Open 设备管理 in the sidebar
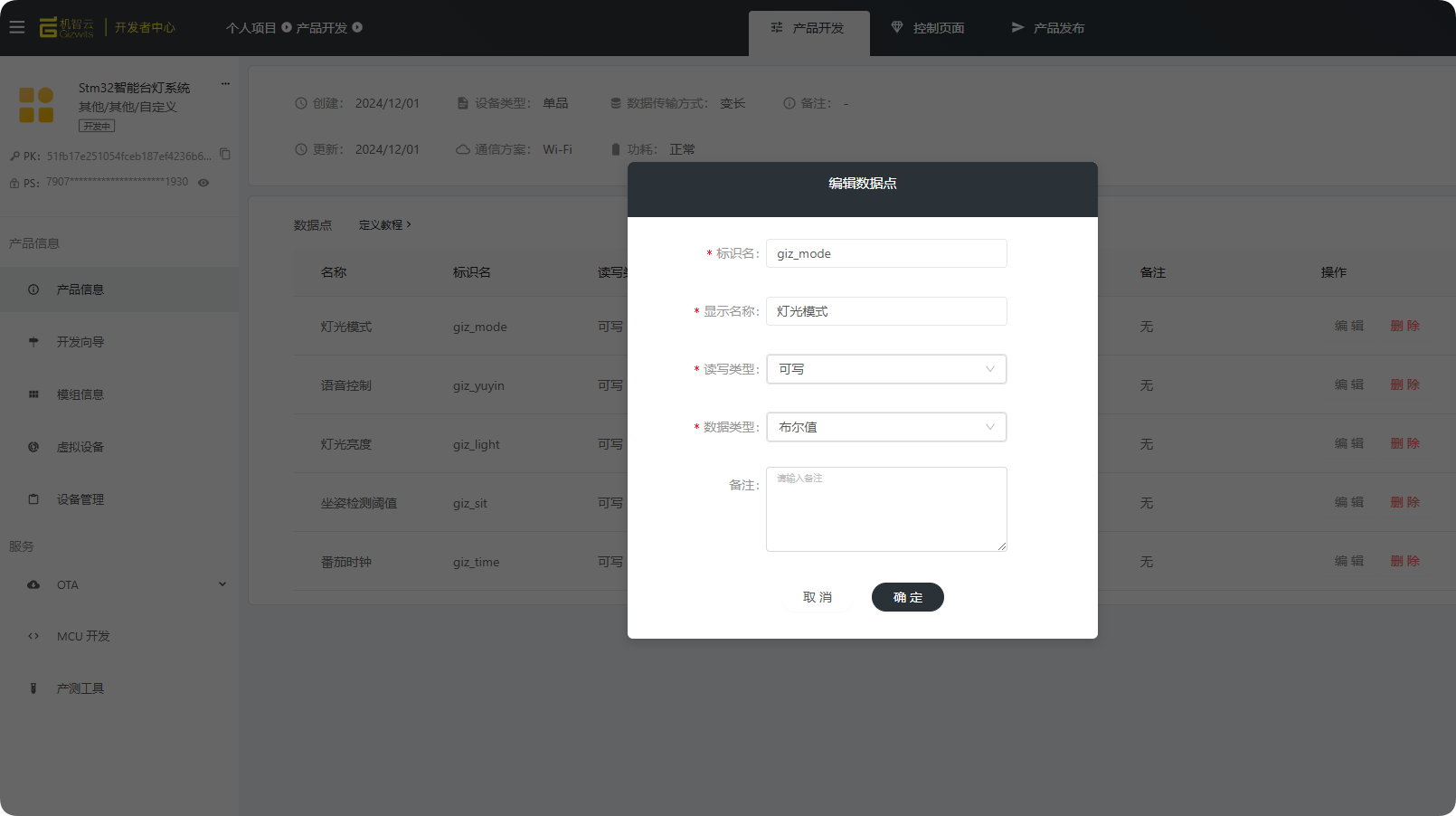Image resolution: width=1456 pixels, height=816 pixels. (x=80, y=499)
